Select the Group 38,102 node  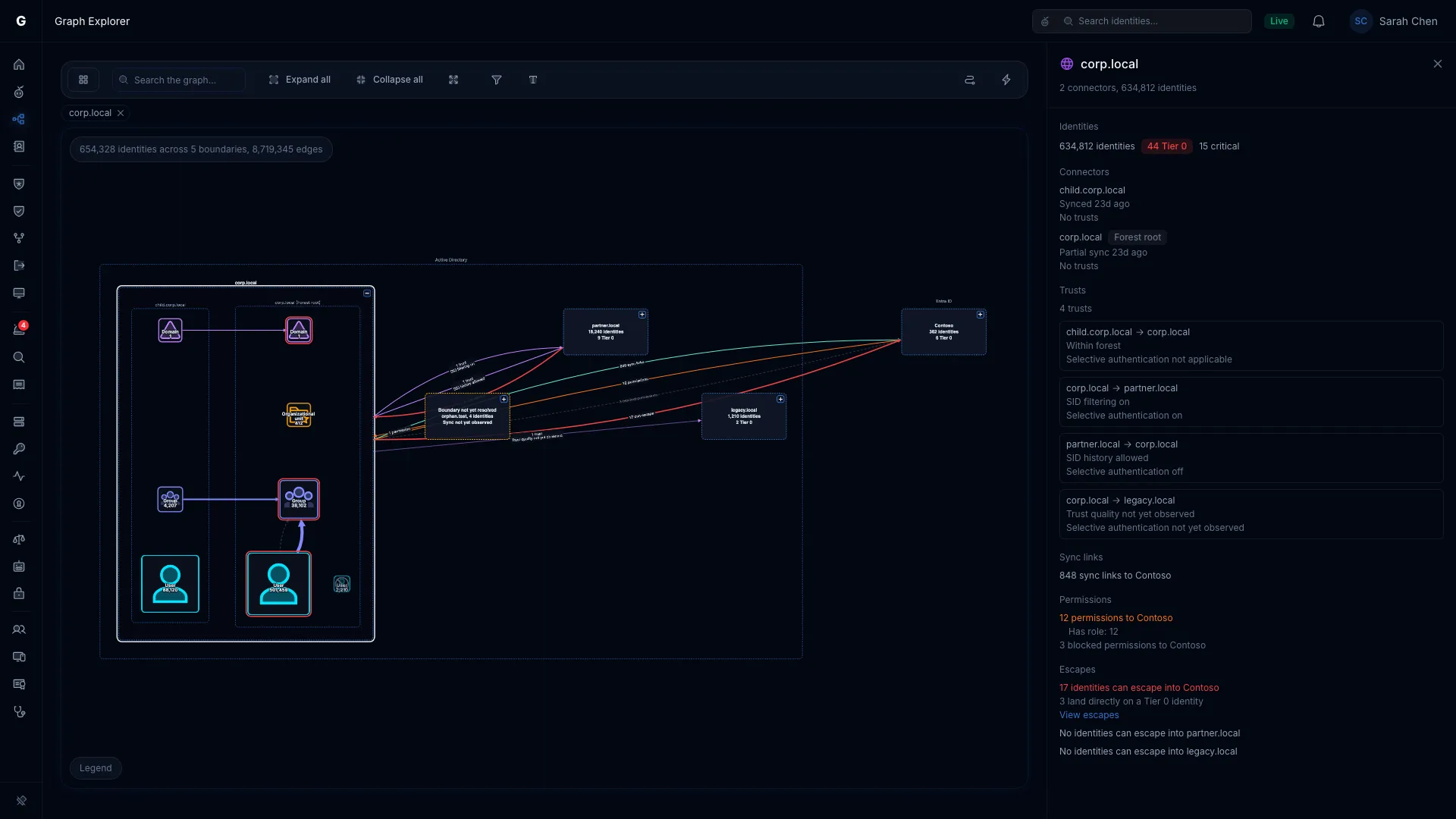(x=299, y=499)
